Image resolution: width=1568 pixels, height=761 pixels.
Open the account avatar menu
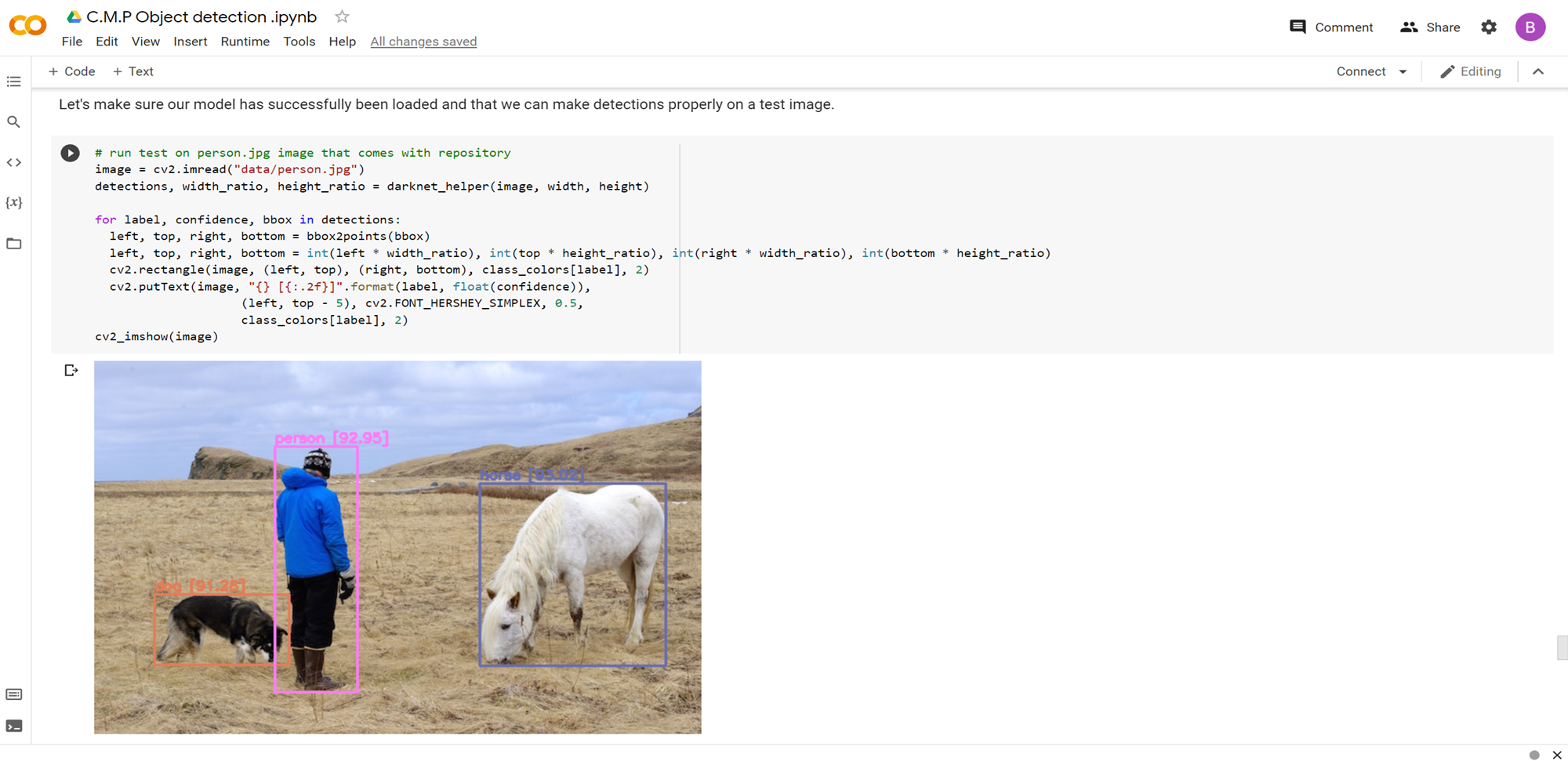(x=1530, y=27)
